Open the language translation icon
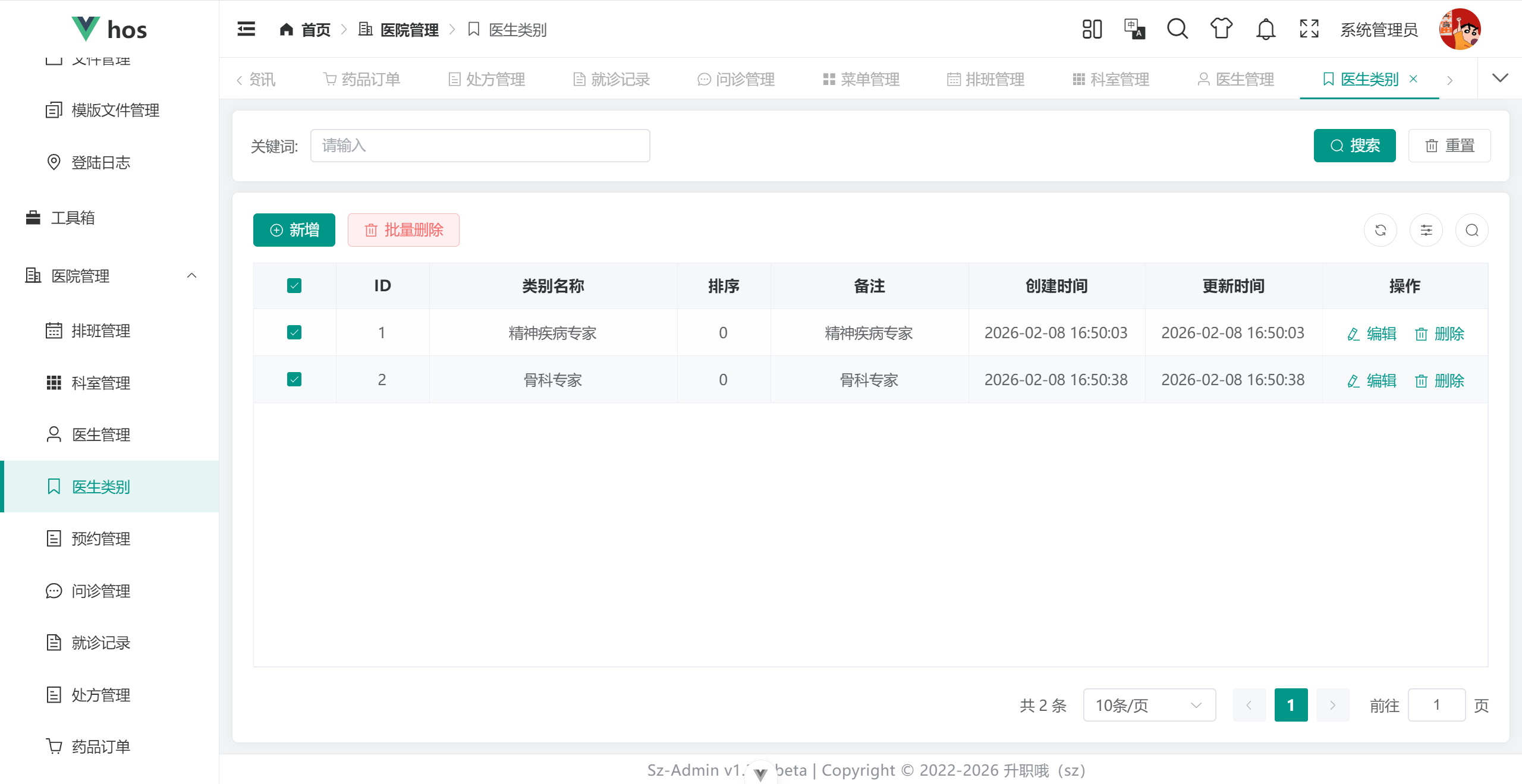This screenshot has height=784, width=1522. [x=1134, y=29]
